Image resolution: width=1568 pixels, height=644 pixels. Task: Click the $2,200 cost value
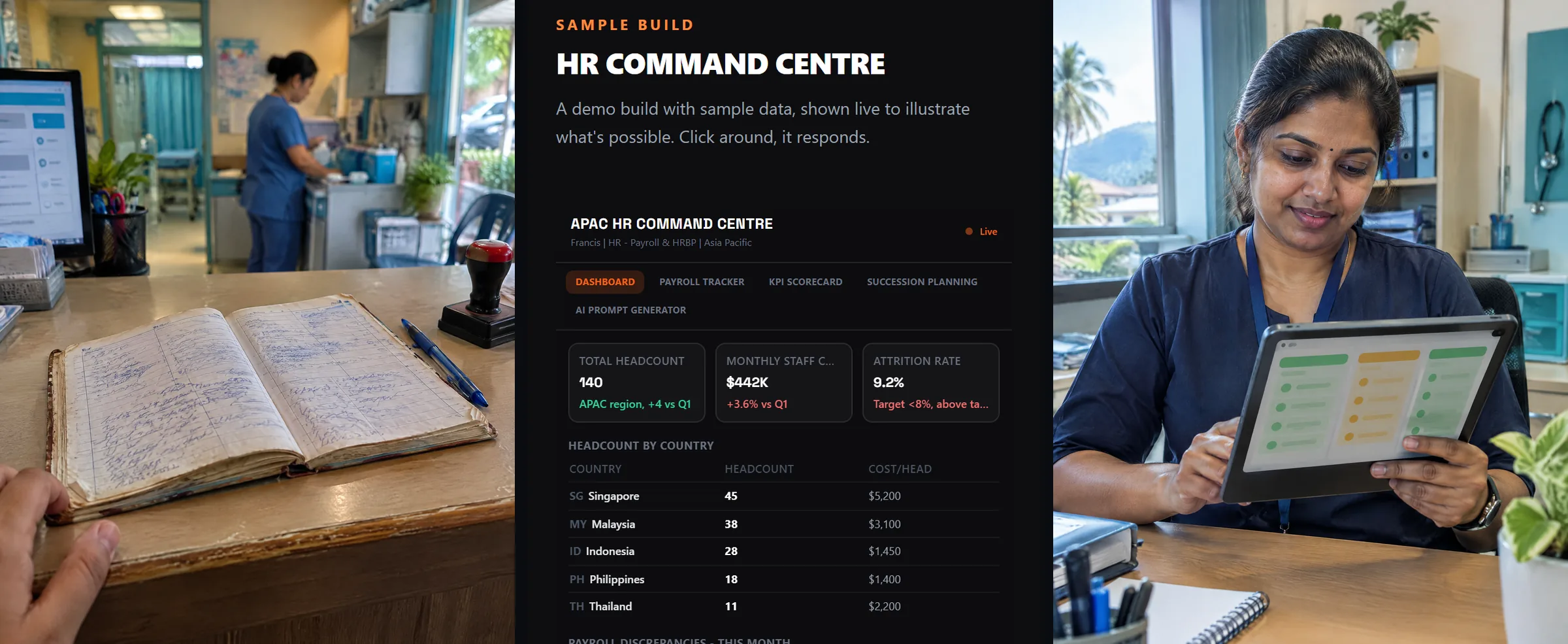click(x=885, y=607)
